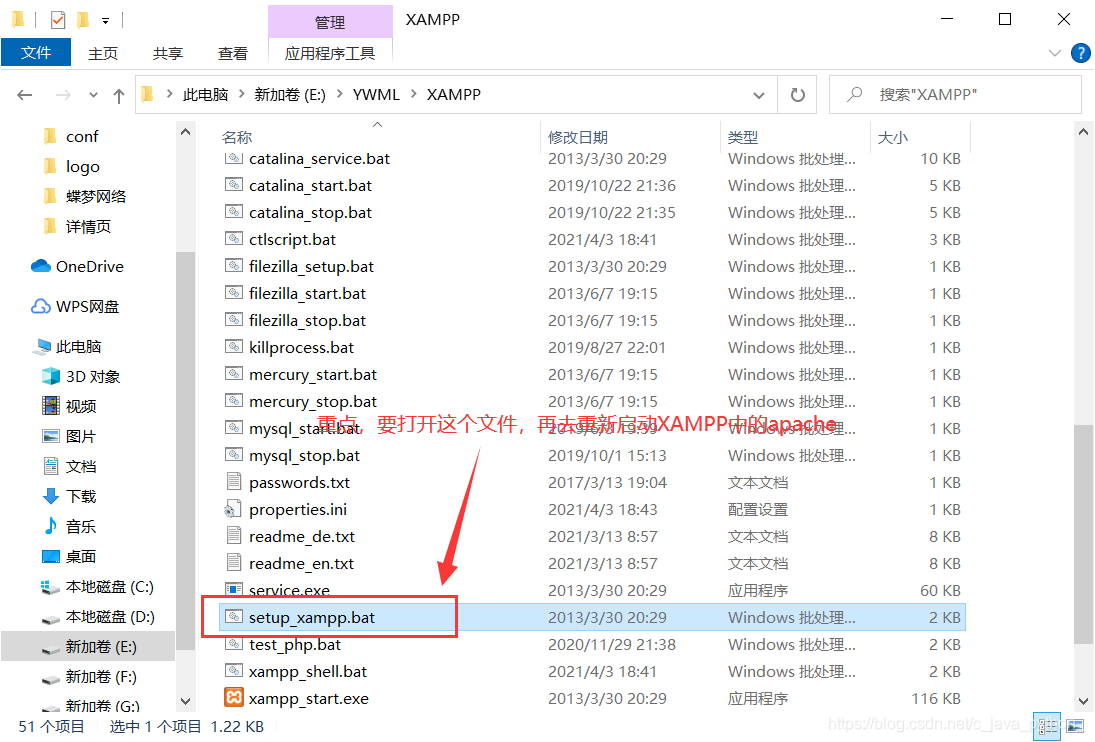Click the 搜索"XAMPP" search box
This screenshot has height=742, width=1095.
955,94
